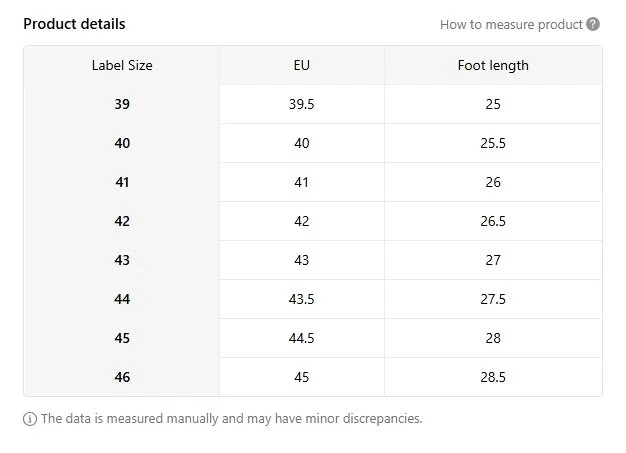Click the question mark help icon
This screenshot has height=453, width=626.
pyautogui.click(x=593, y=24)
